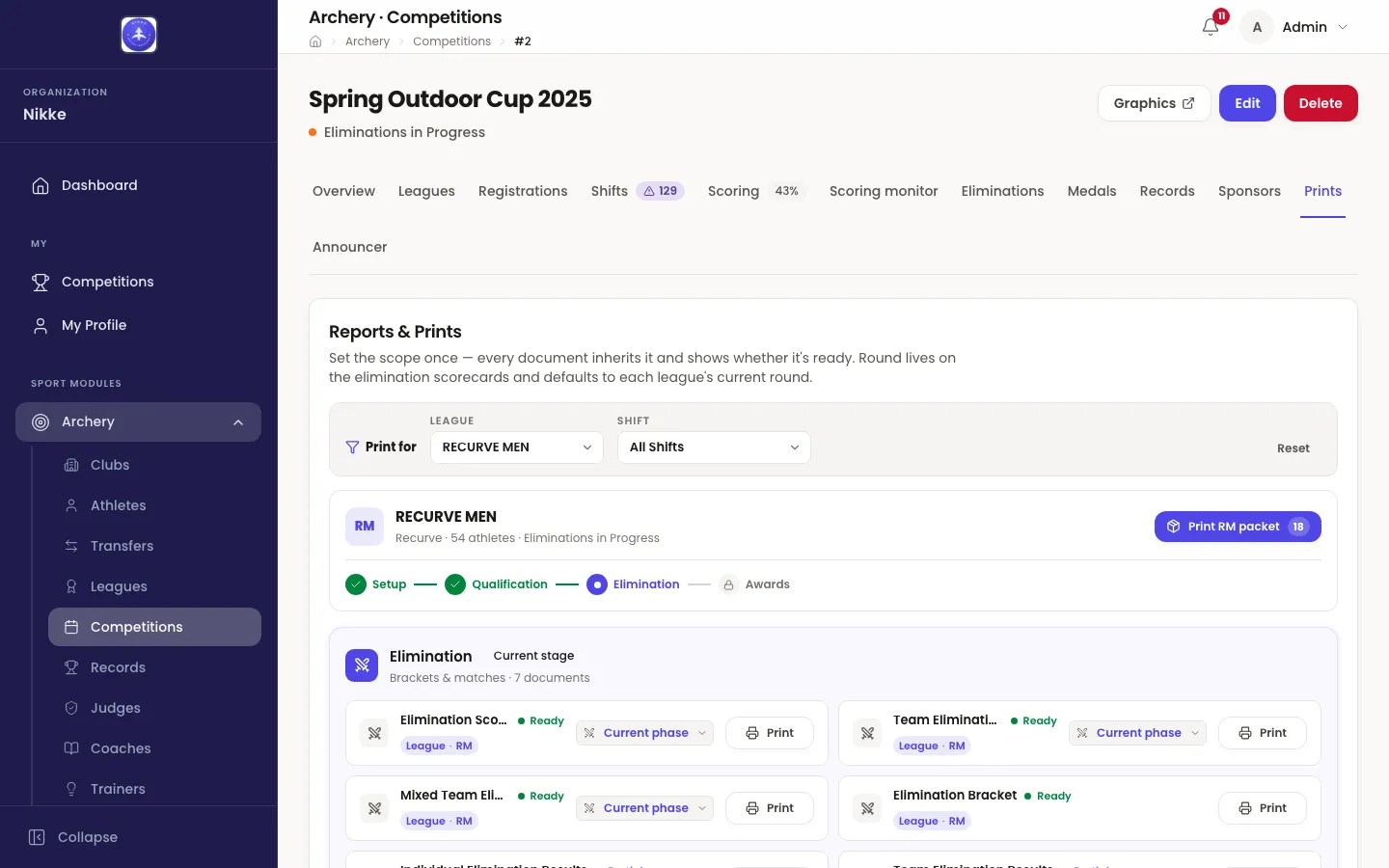Print the Elimination Bracket document
Viewport: 1389px width, 868px height.
click(x=1262, y=808)
